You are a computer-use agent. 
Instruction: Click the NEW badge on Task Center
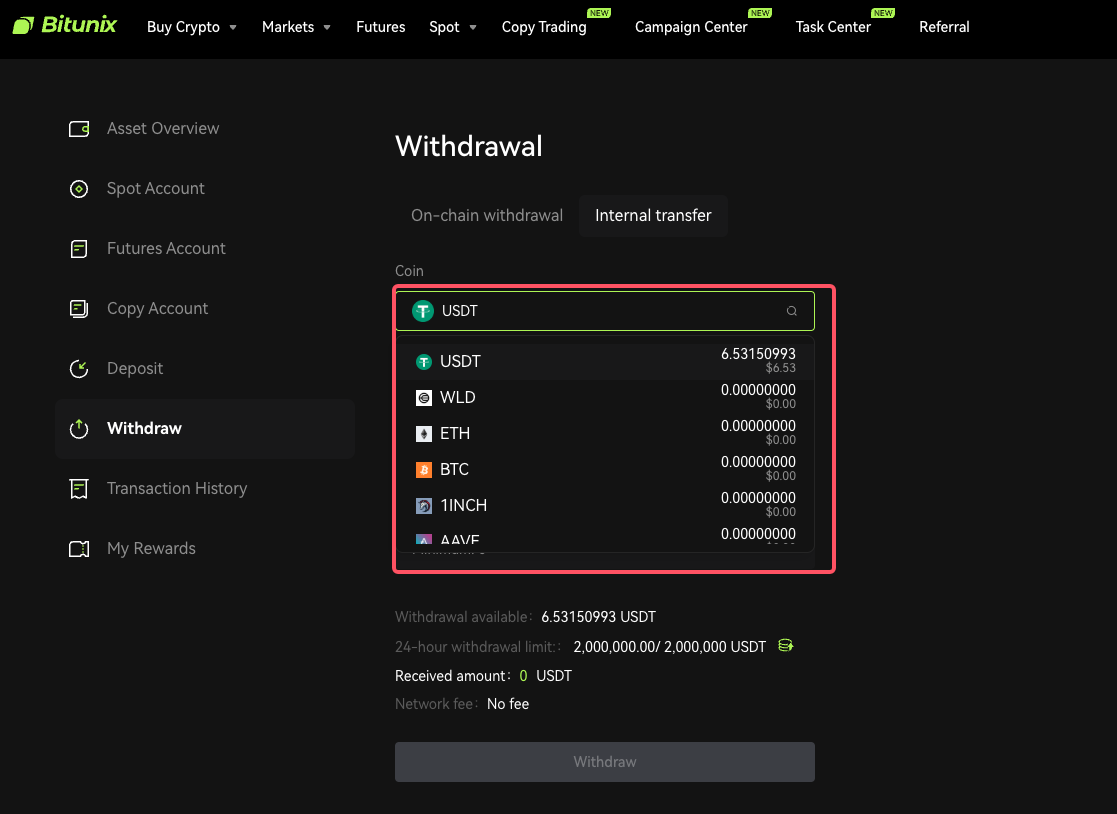click(883, 13)
